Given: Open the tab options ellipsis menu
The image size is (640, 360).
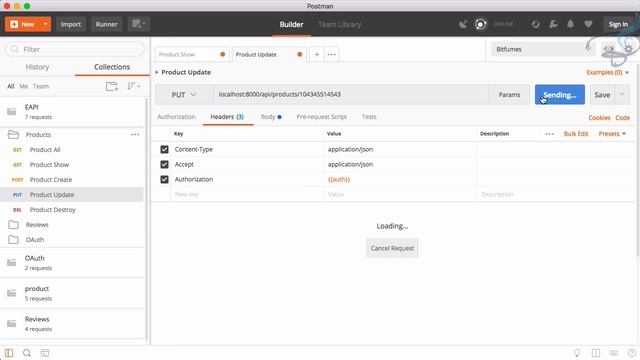Looking at the screenshot, I should coord(331,54).
